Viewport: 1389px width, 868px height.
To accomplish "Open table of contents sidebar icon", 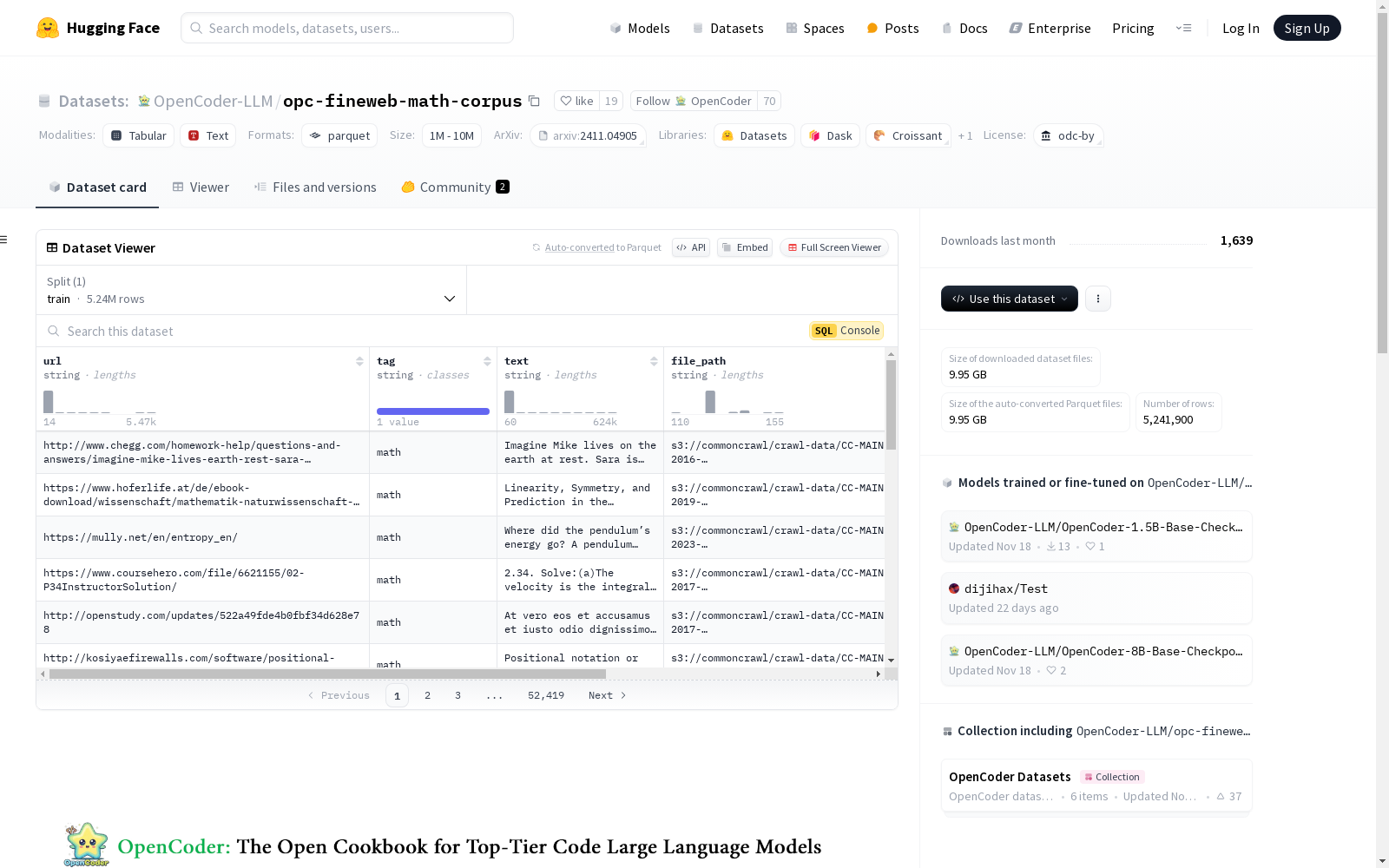I will point(4,240).
